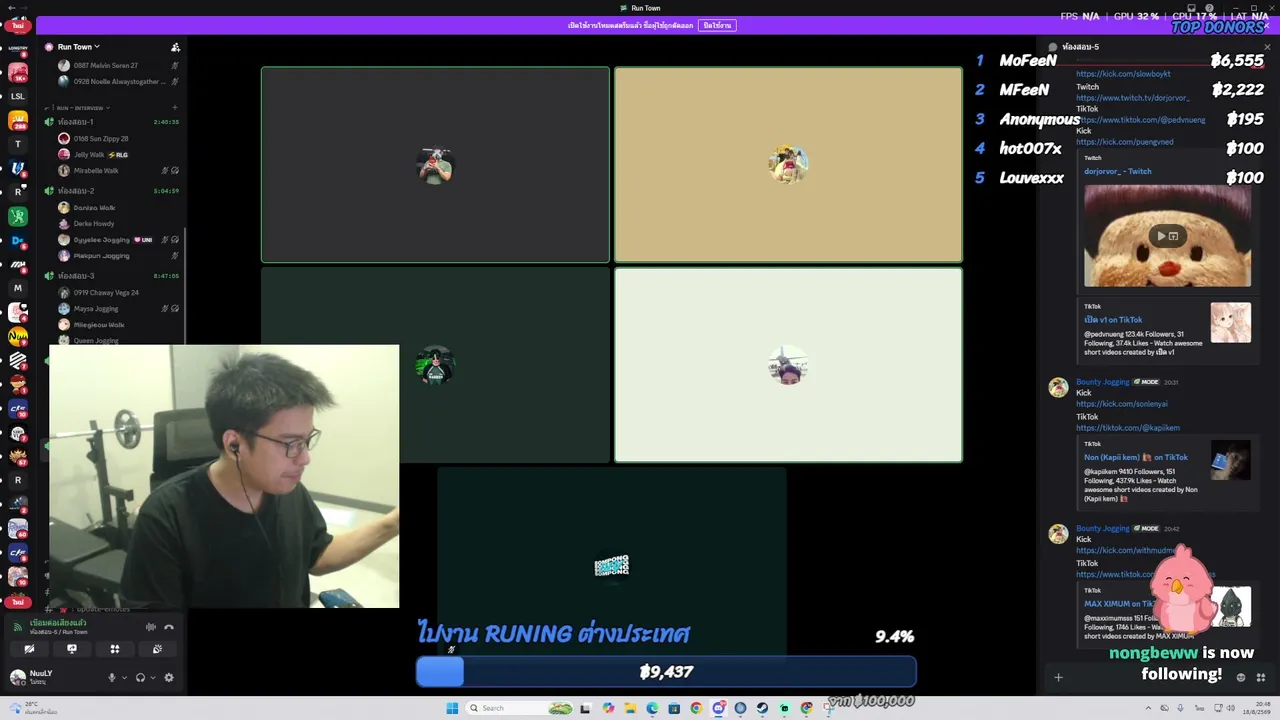The height and width of the screenshot is (720, 1280).
Task: Start an activity from voice panel
Action: tap(115, 649)
